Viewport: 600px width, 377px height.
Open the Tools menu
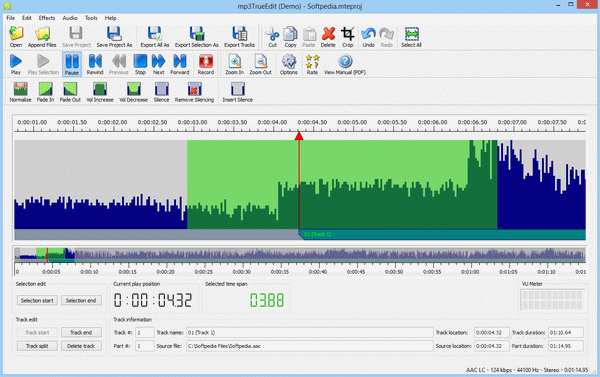(91, 18)
